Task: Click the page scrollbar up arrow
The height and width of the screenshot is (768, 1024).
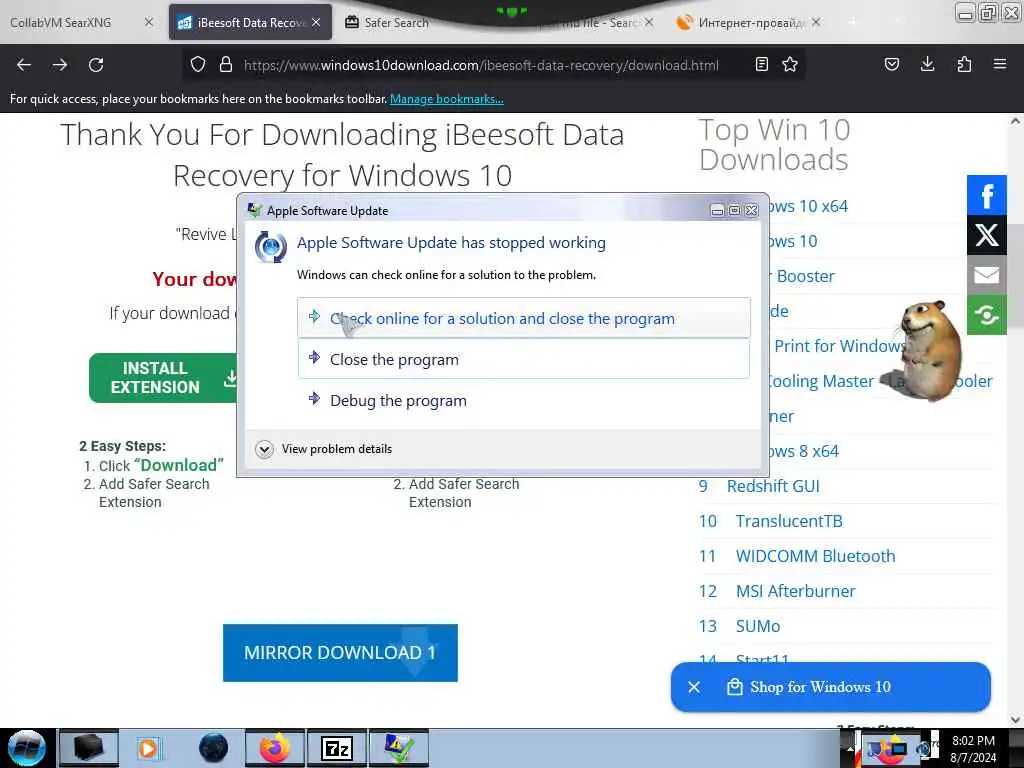Action: point(1015,121)
